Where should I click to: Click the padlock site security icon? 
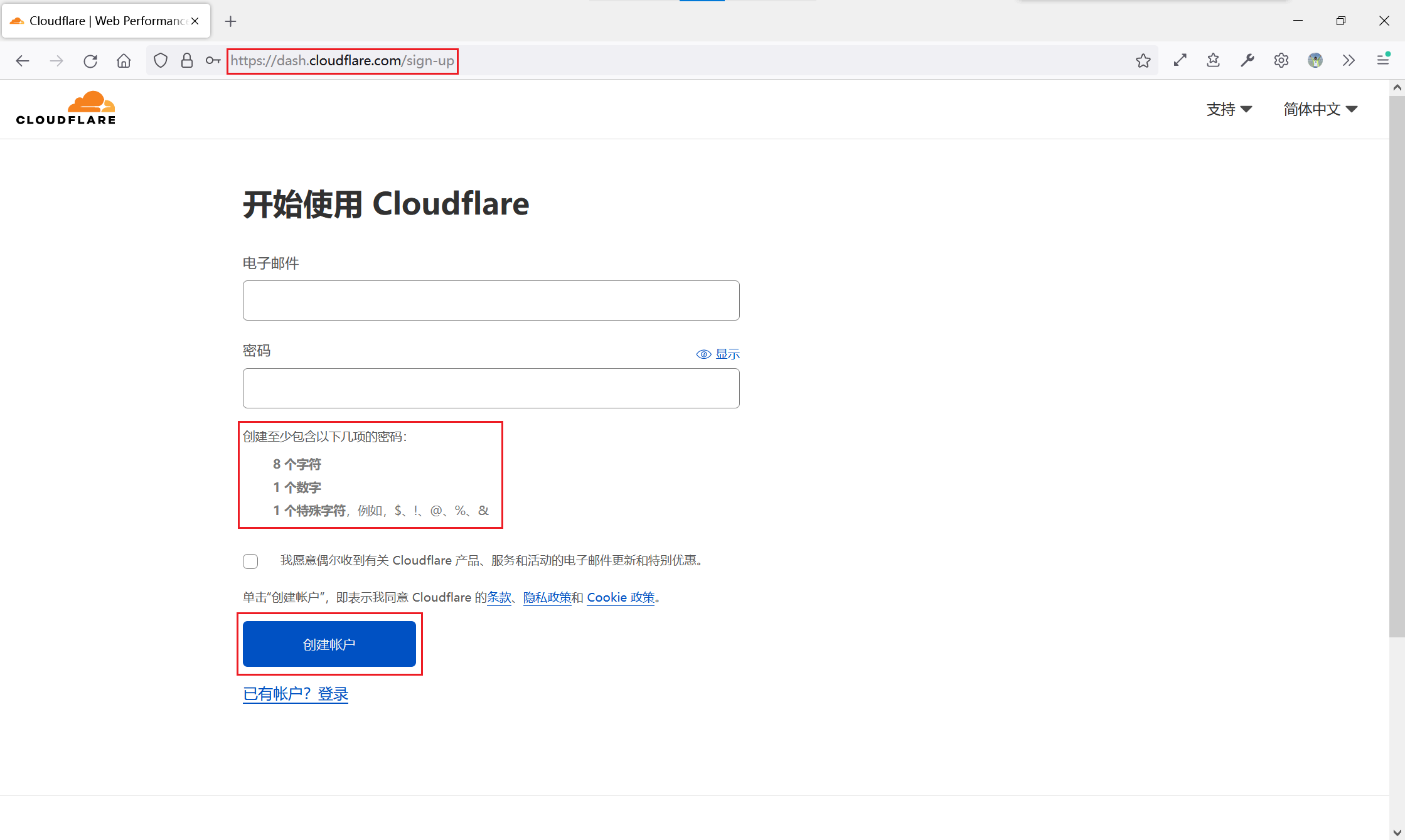[187, 61]
